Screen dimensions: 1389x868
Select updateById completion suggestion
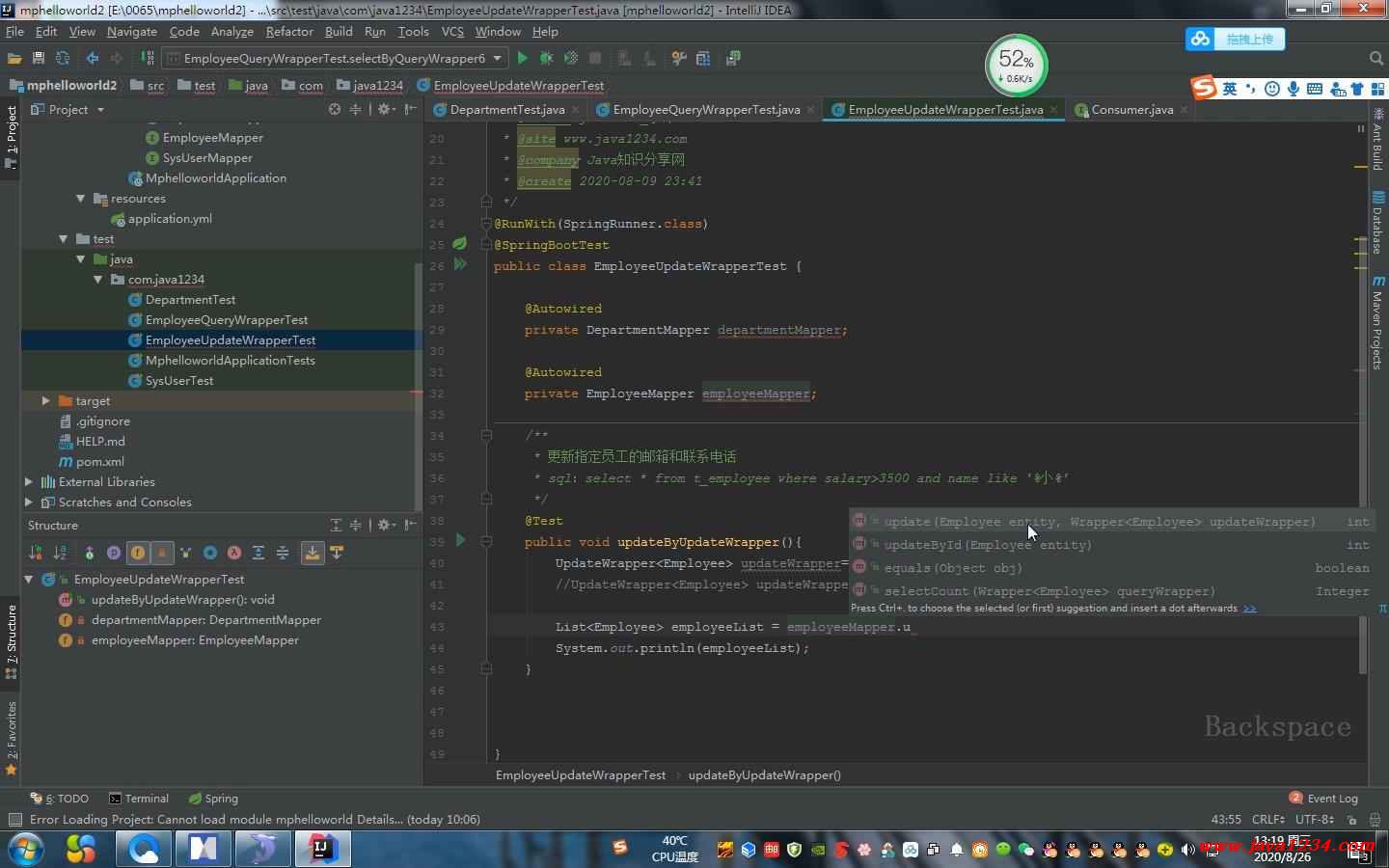[x=1110, y=545]
